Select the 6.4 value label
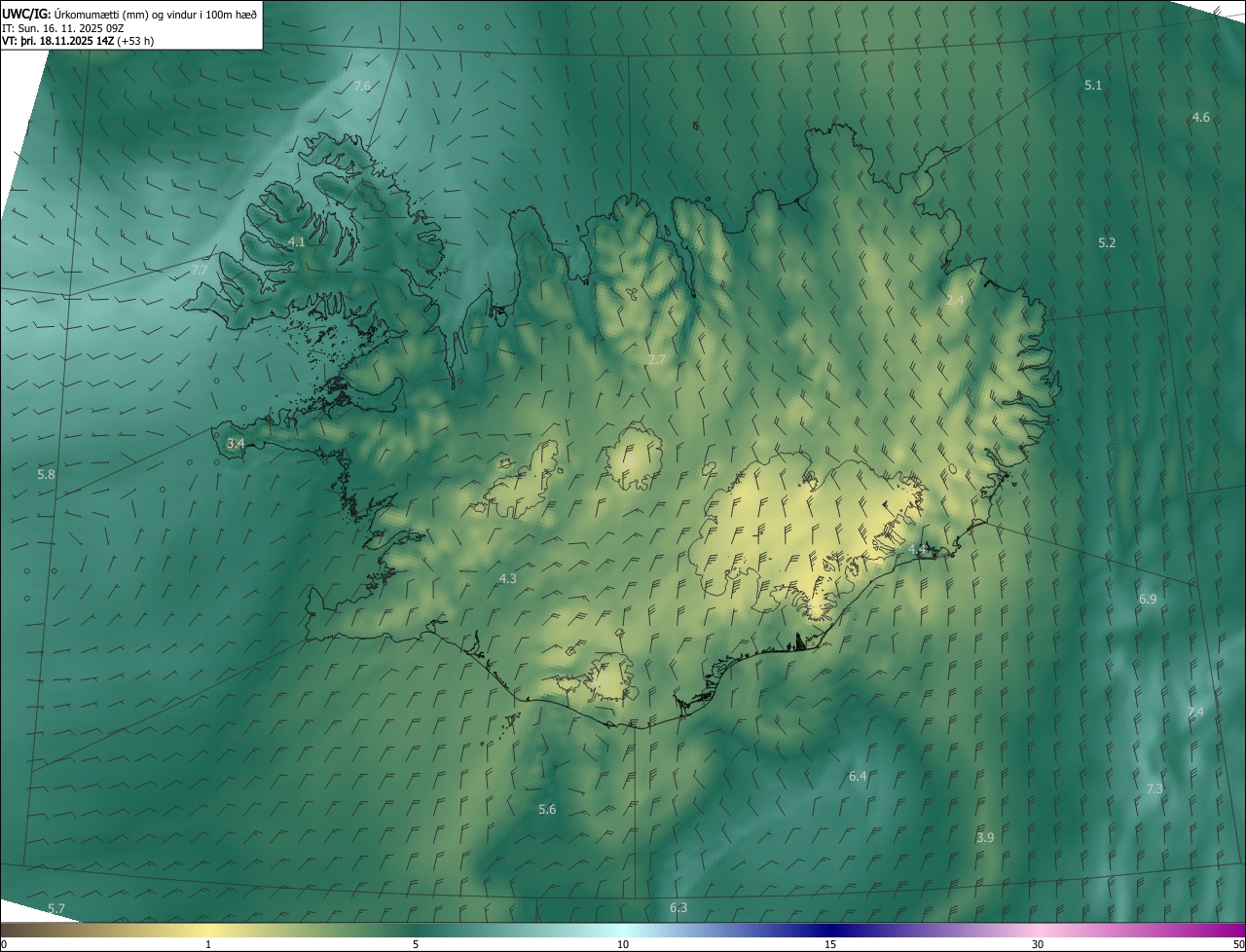Screen dimensions: 1246x952 [x=858, y=777]
